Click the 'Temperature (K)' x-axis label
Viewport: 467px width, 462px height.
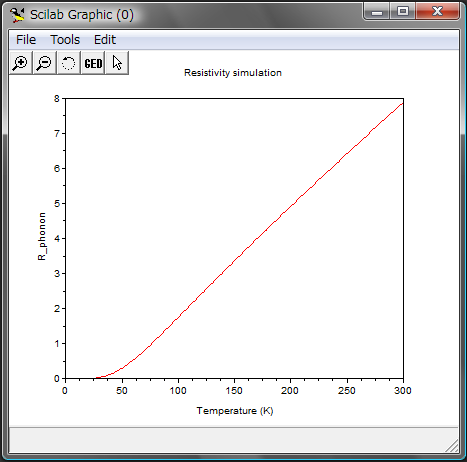(x=235, y=411)
